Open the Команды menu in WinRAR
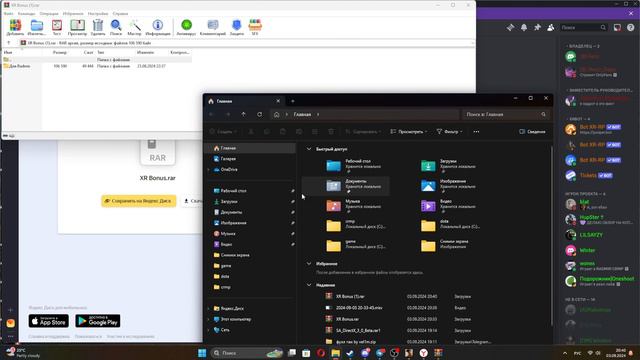This screenshot has width=640, height=360. pyautogui.click(x=26, y=13)
